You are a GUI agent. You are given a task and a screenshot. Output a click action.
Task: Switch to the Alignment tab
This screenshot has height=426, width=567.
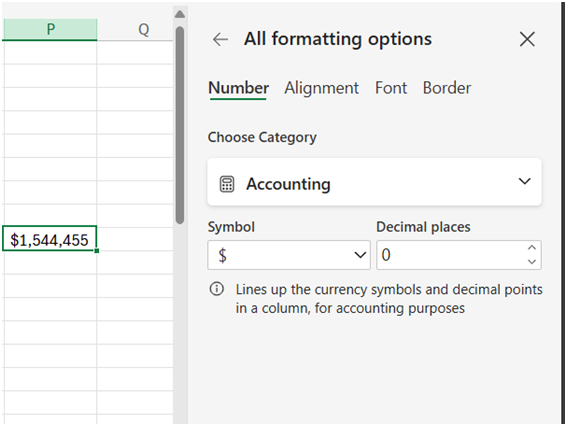[321, 88]
